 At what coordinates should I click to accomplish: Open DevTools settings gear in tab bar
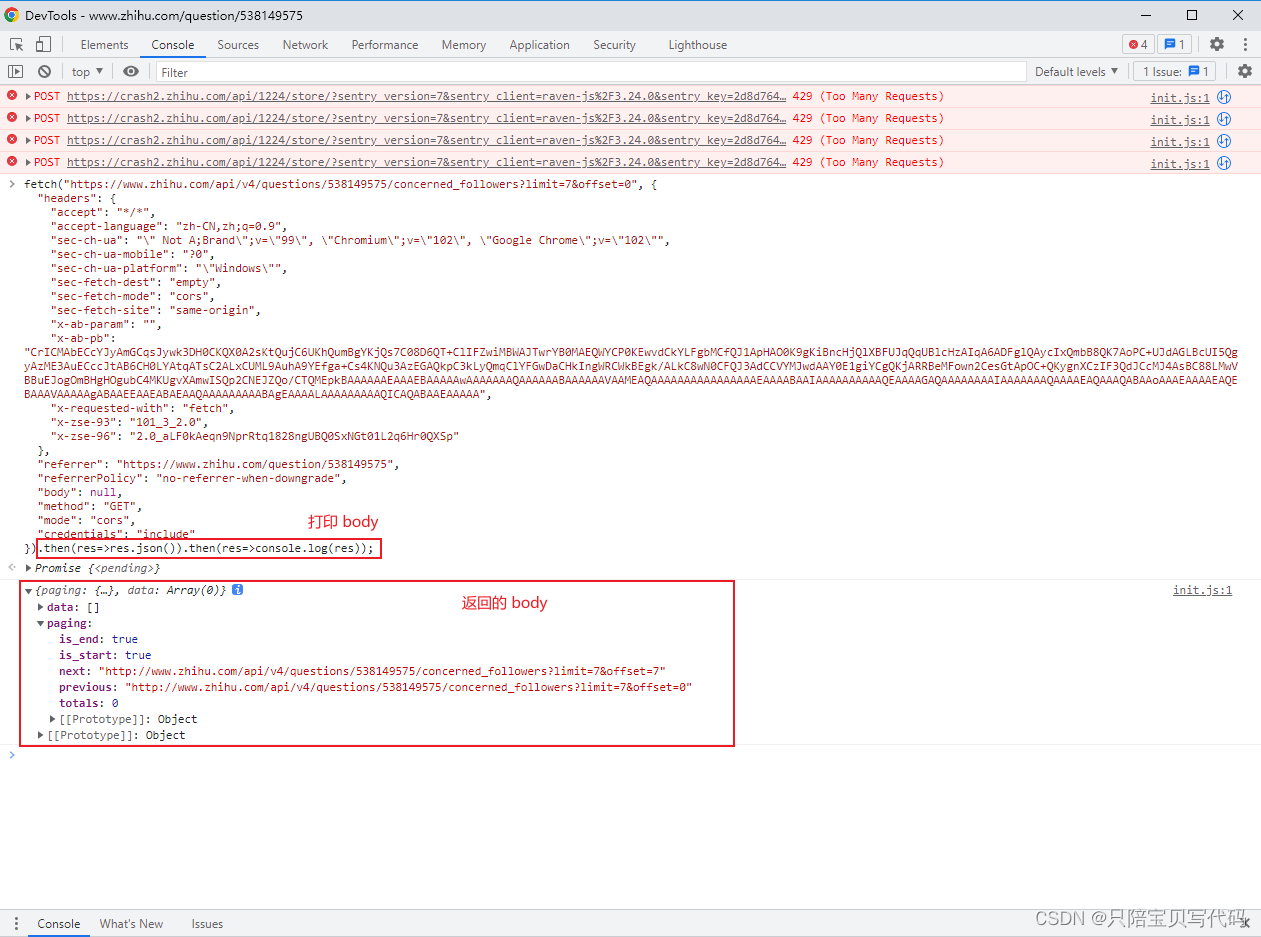pyautogui.click(x=1217, y=44)
